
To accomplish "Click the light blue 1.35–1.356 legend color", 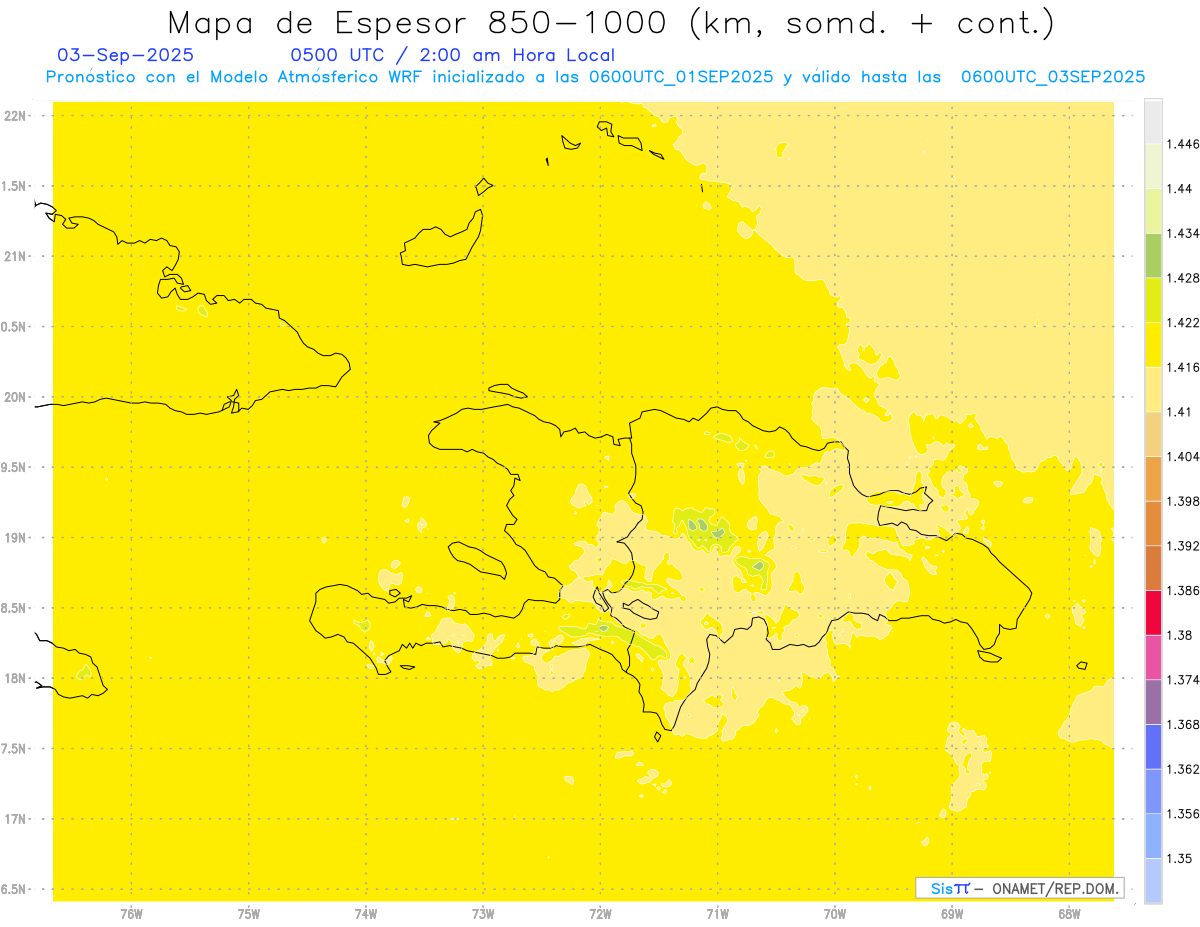I will pyautogui.click(x=1154, y=836).
